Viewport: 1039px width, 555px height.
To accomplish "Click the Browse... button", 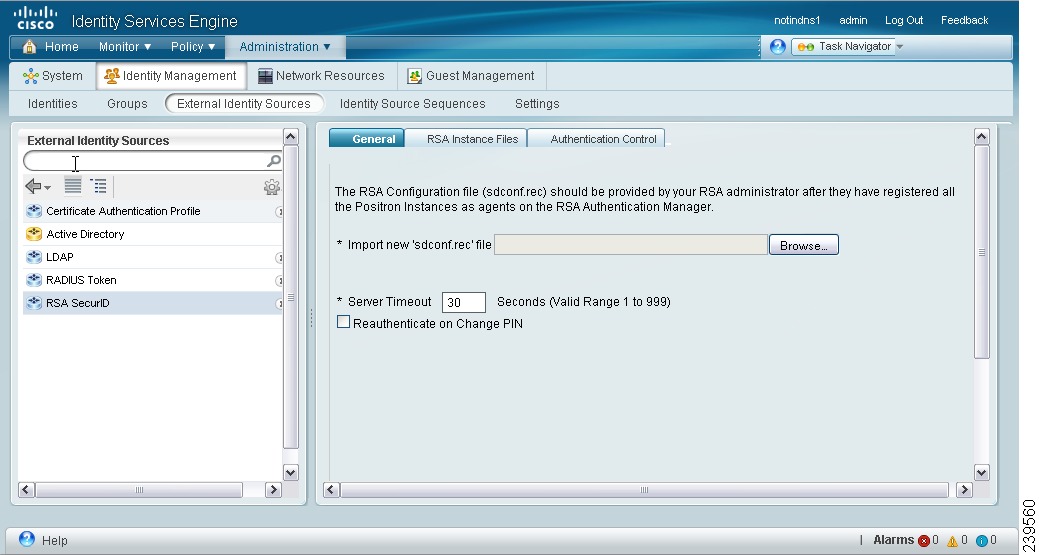I will 804,245.
